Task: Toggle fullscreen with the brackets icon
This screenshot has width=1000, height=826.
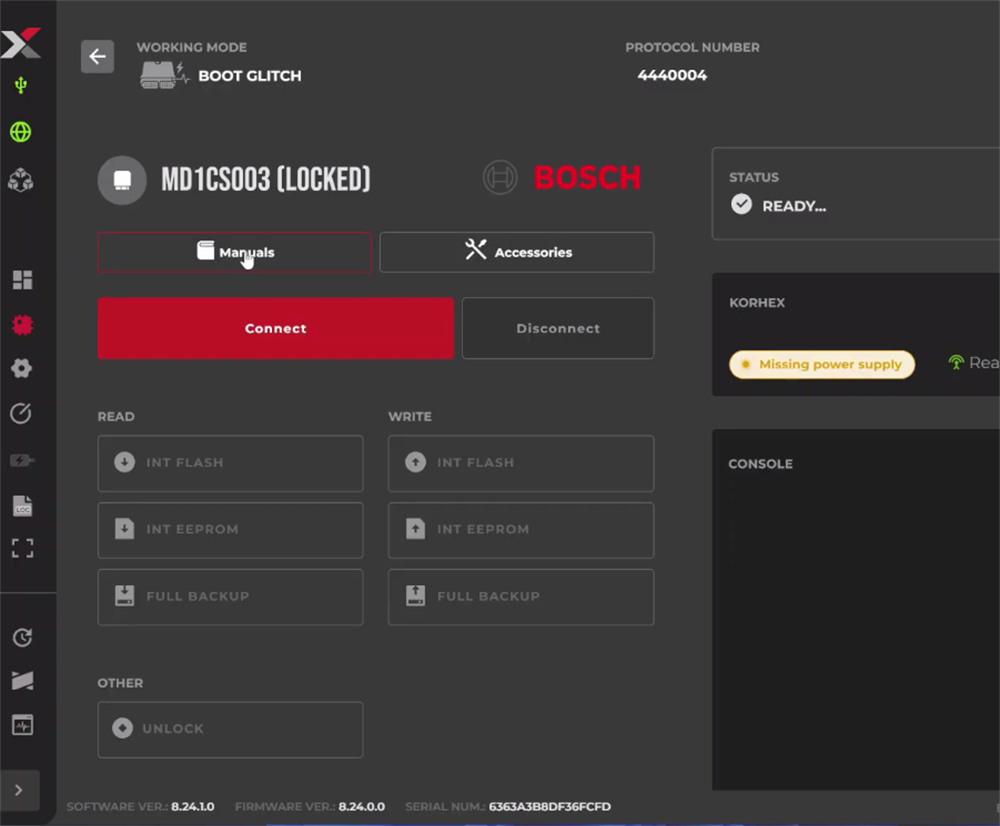Action: pyautogui.click(x=22, y=548)
